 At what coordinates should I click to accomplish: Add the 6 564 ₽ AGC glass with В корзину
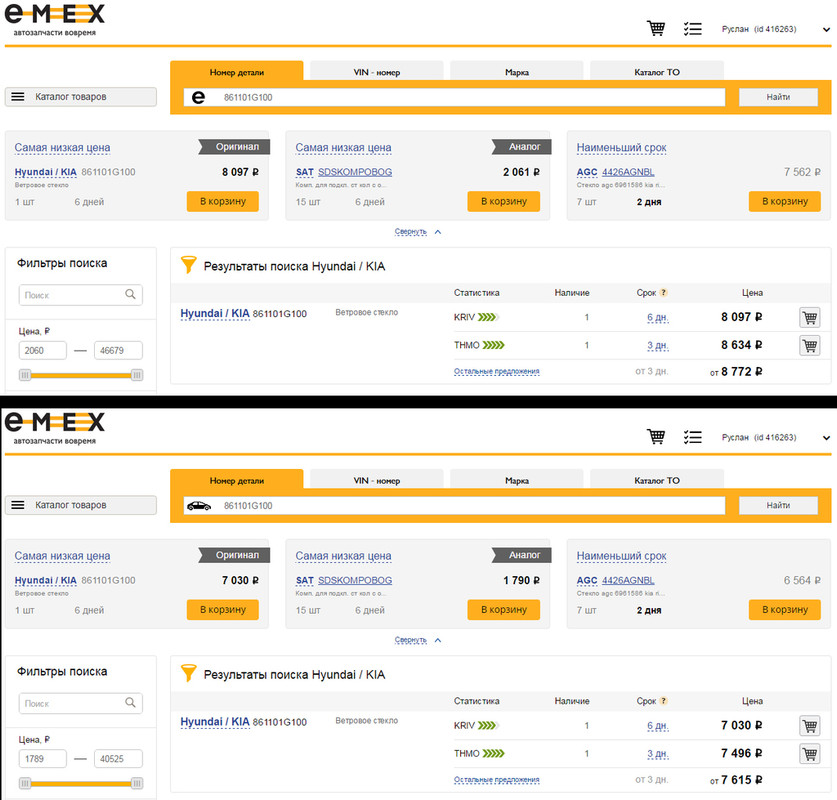point(785,609)
